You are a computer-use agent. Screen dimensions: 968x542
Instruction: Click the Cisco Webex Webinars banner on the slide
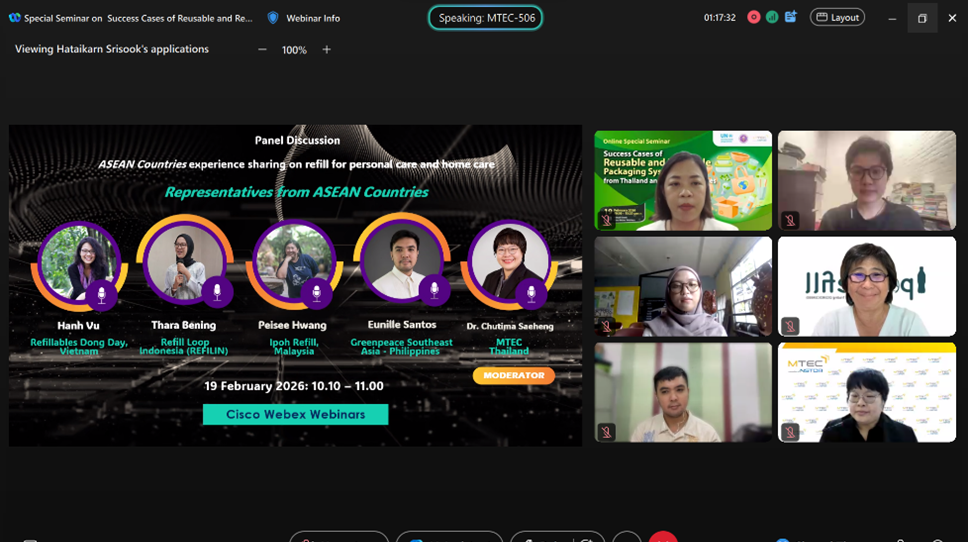pyautogui.click(x=295, y=414)
